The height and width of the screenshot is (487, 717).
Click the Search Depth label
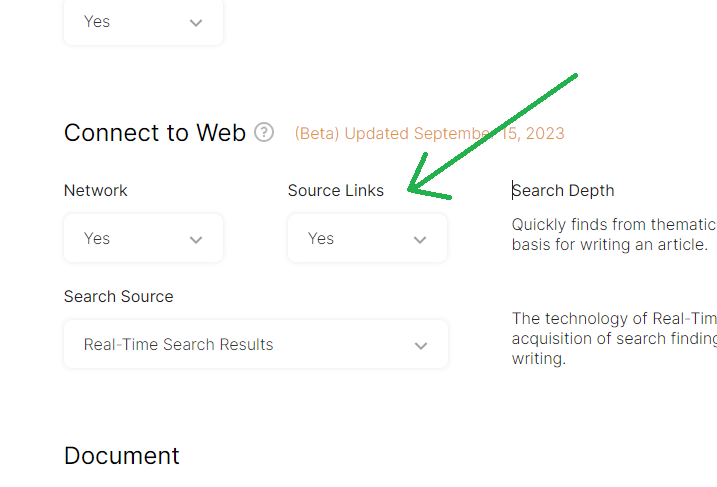coord(563,190)
